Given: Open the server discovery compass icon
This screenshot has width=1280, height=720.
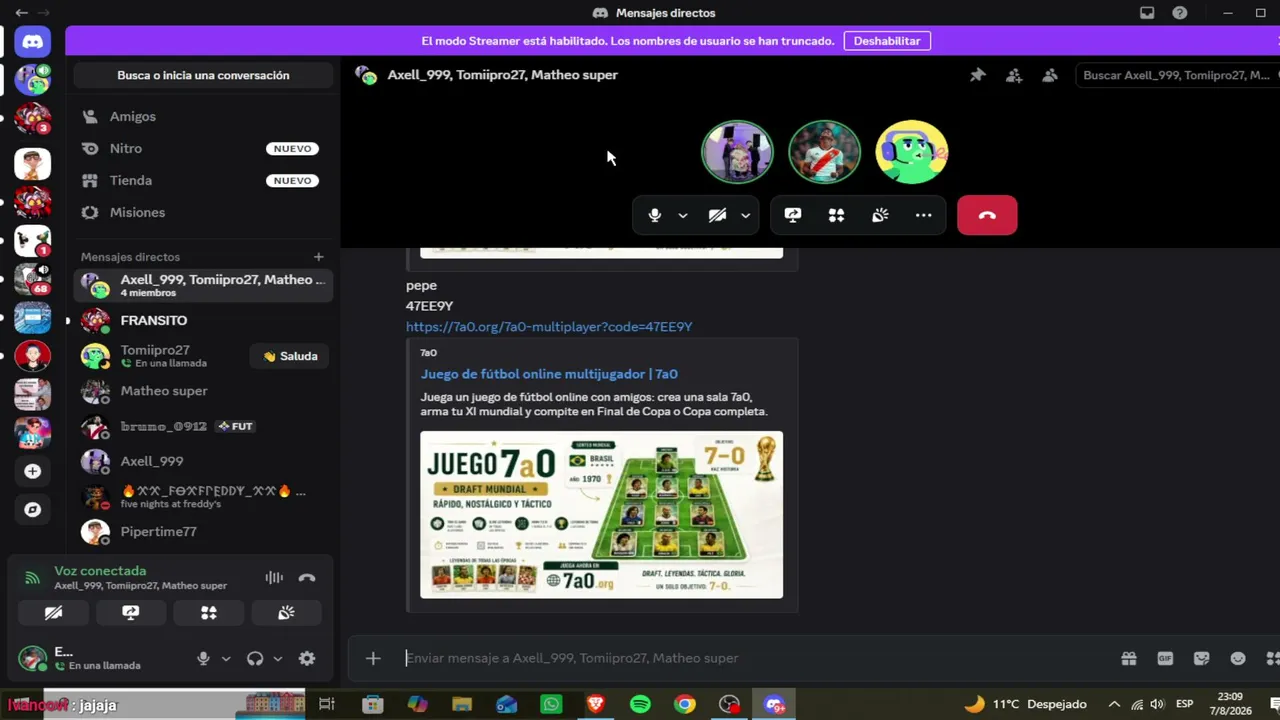Looking at the screenshot, I should [x=32, y=509].
